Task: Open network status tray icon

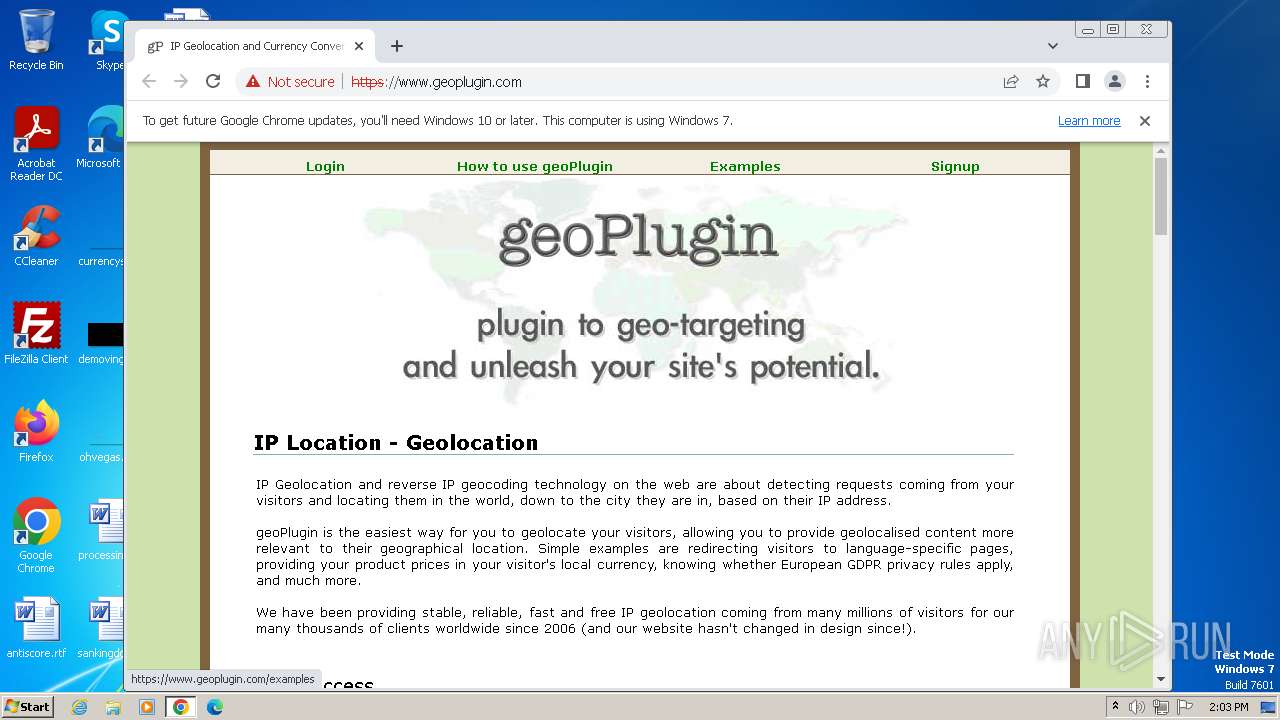Action: coord(1160,707)
